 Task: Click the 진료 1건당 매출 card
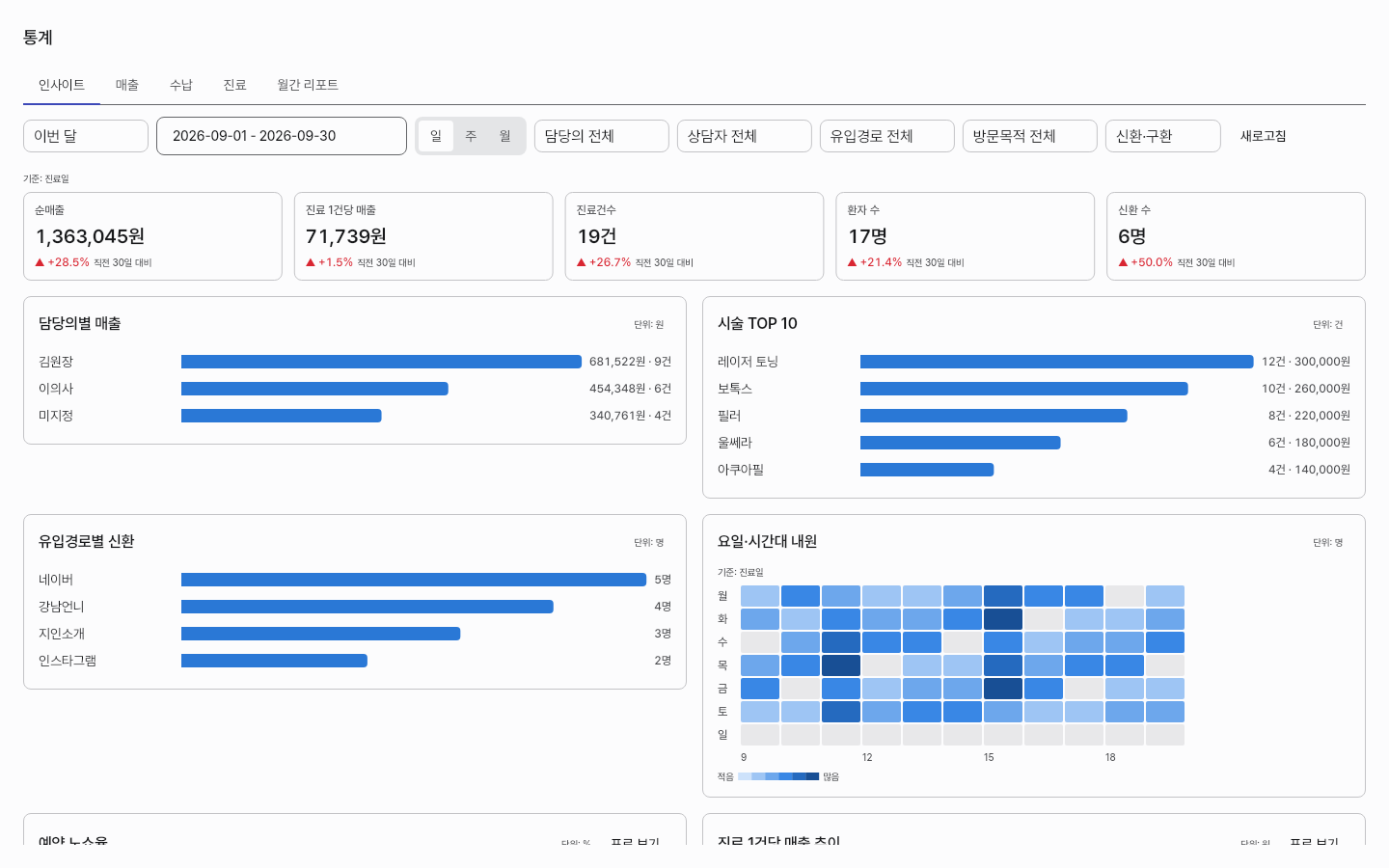(423, 236)
